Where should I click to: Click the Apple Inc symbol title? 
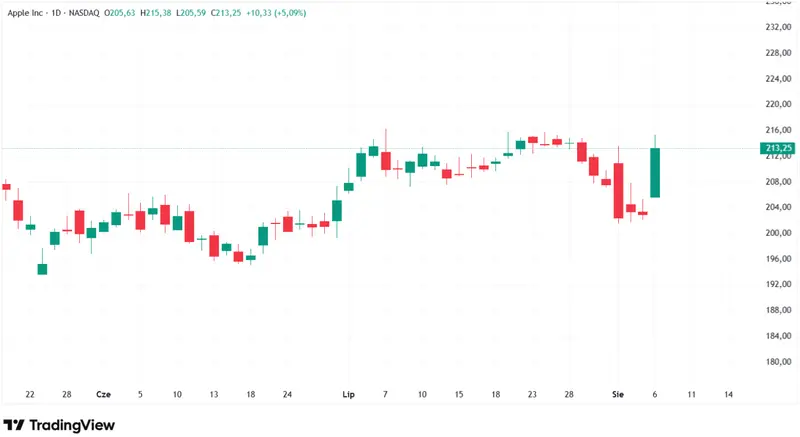[25, 13]
